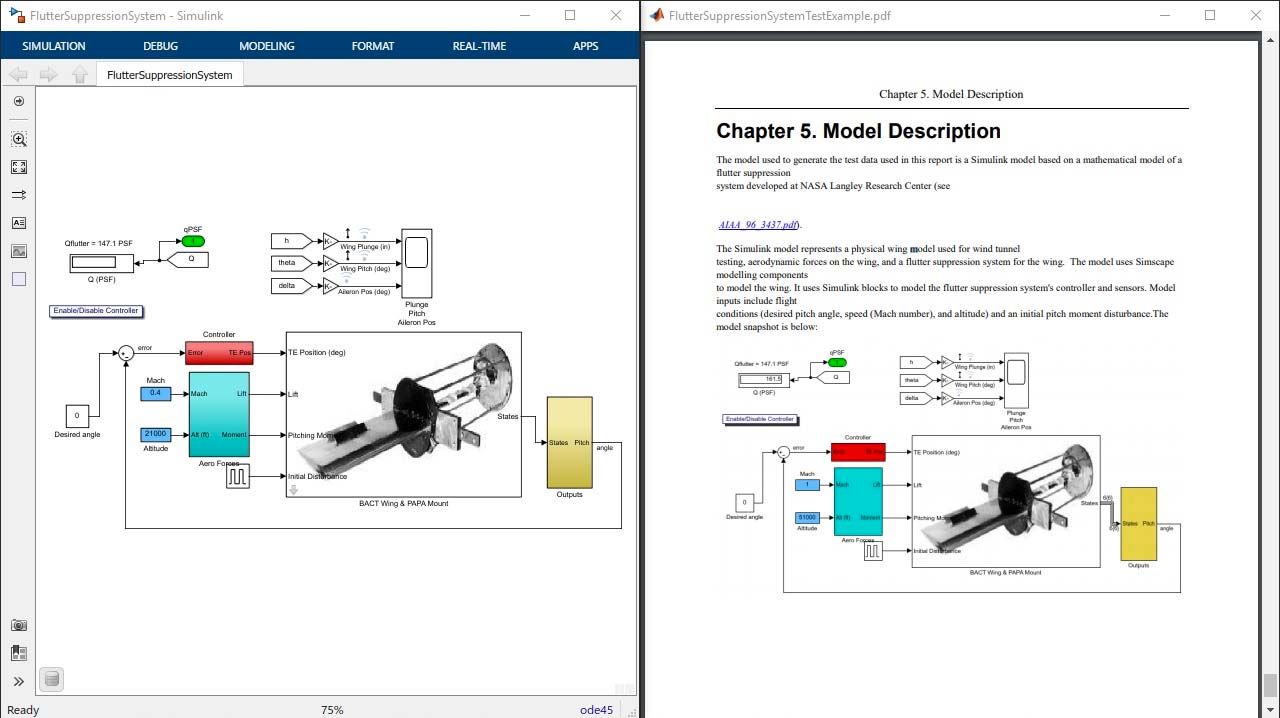This screenshot has height=718, width=1280.
Task: Toggle the green qPSF indicator block
Action: [x=192, y=241]
